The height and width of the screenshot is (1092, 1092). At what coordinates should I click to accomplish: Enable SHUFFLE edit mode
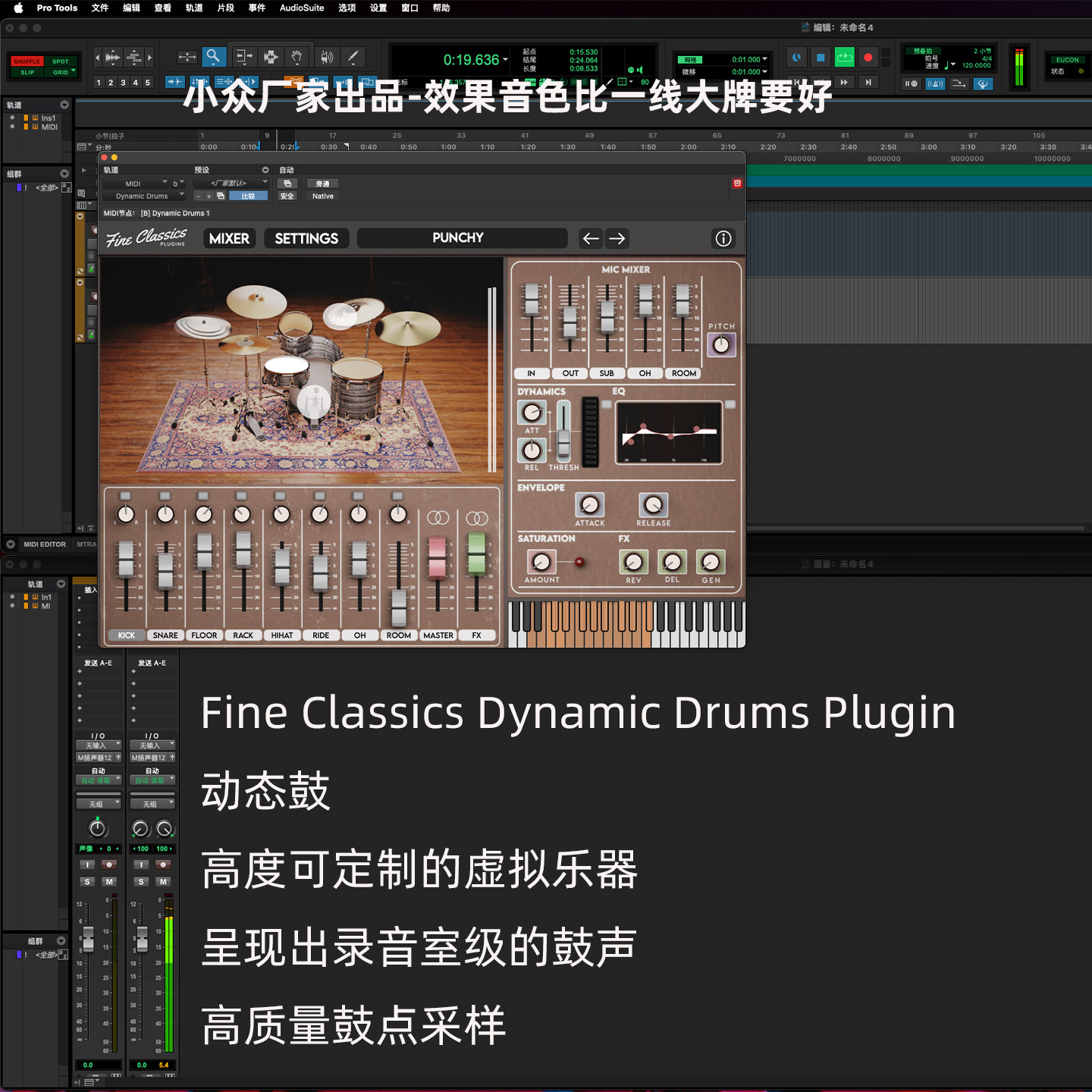27,61
